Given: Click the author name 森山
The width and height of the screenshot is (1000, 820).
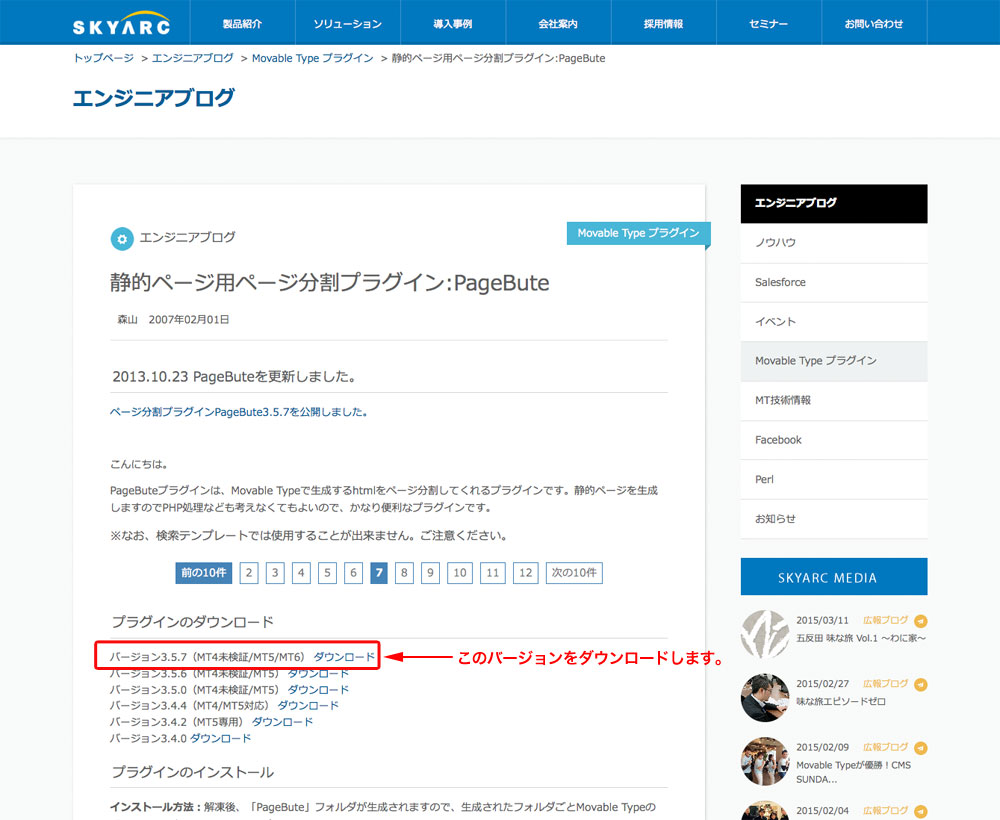Looking at the screenshot, I should (128, 319).
